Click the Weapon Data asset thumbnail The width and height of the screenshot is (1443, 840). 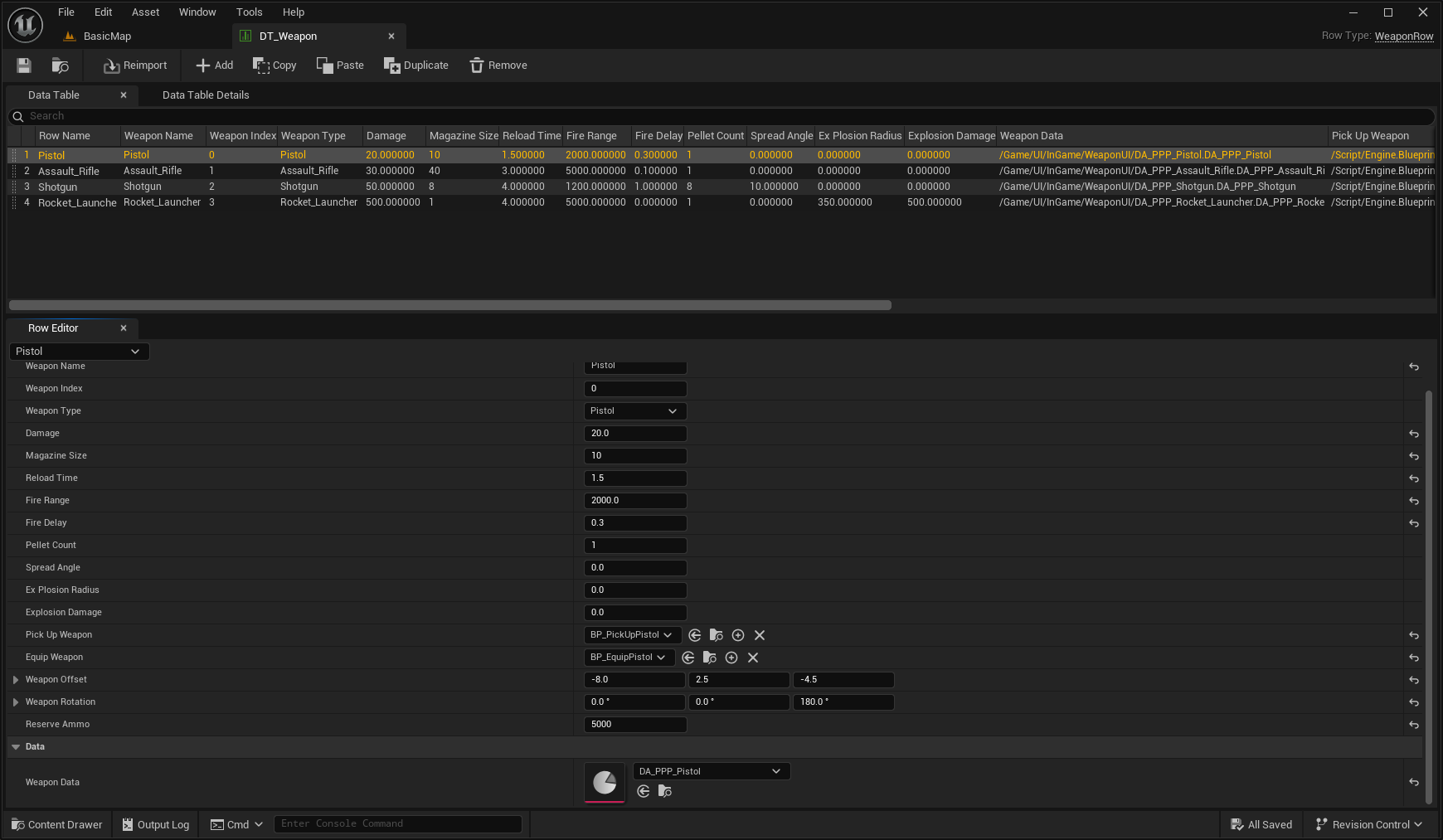pyautogui.click(x=605, y=782)
